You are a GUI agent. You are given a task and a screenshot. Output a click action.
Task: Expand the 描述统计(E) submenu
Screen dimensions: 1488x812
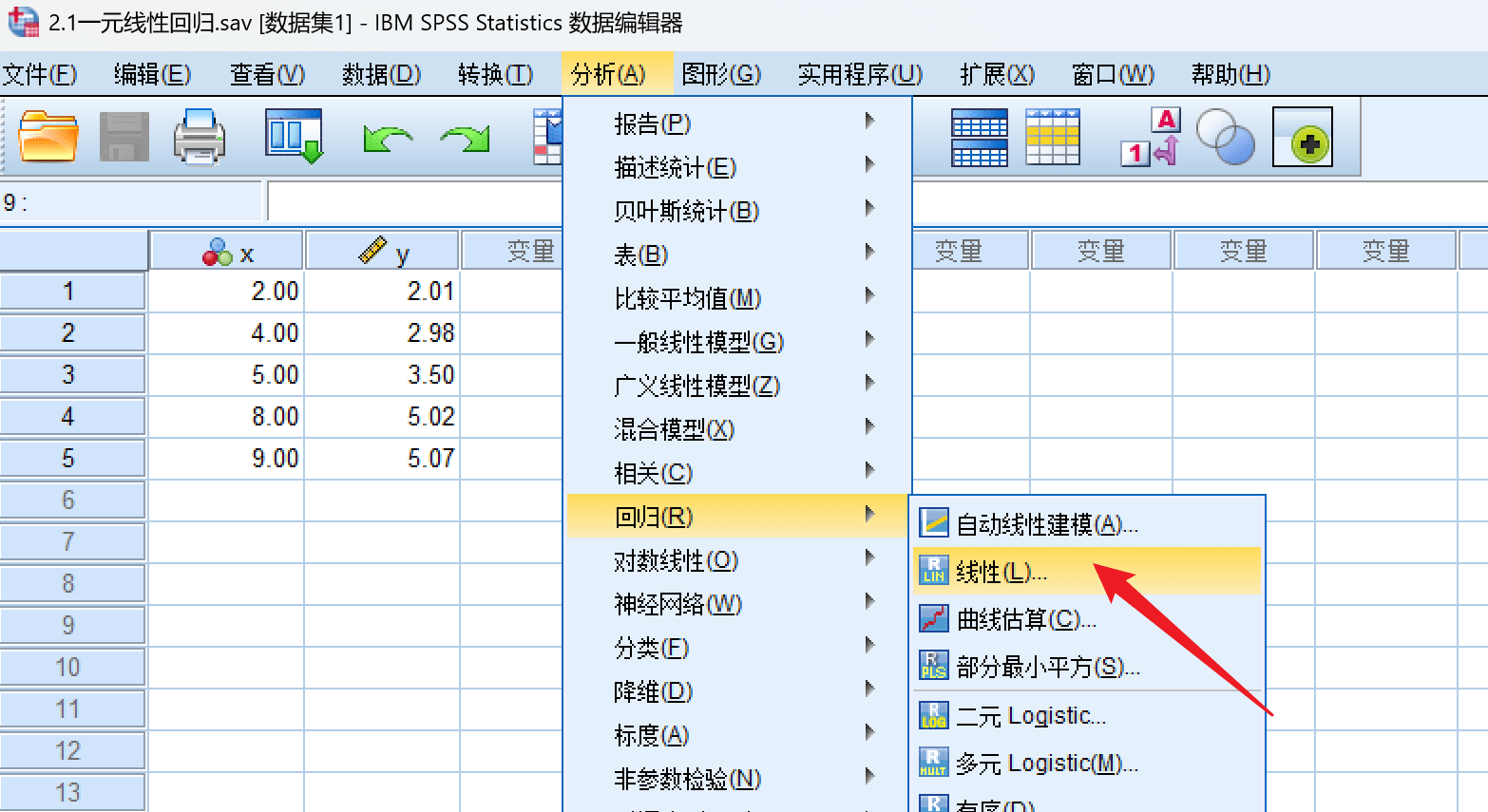(675, 167)
